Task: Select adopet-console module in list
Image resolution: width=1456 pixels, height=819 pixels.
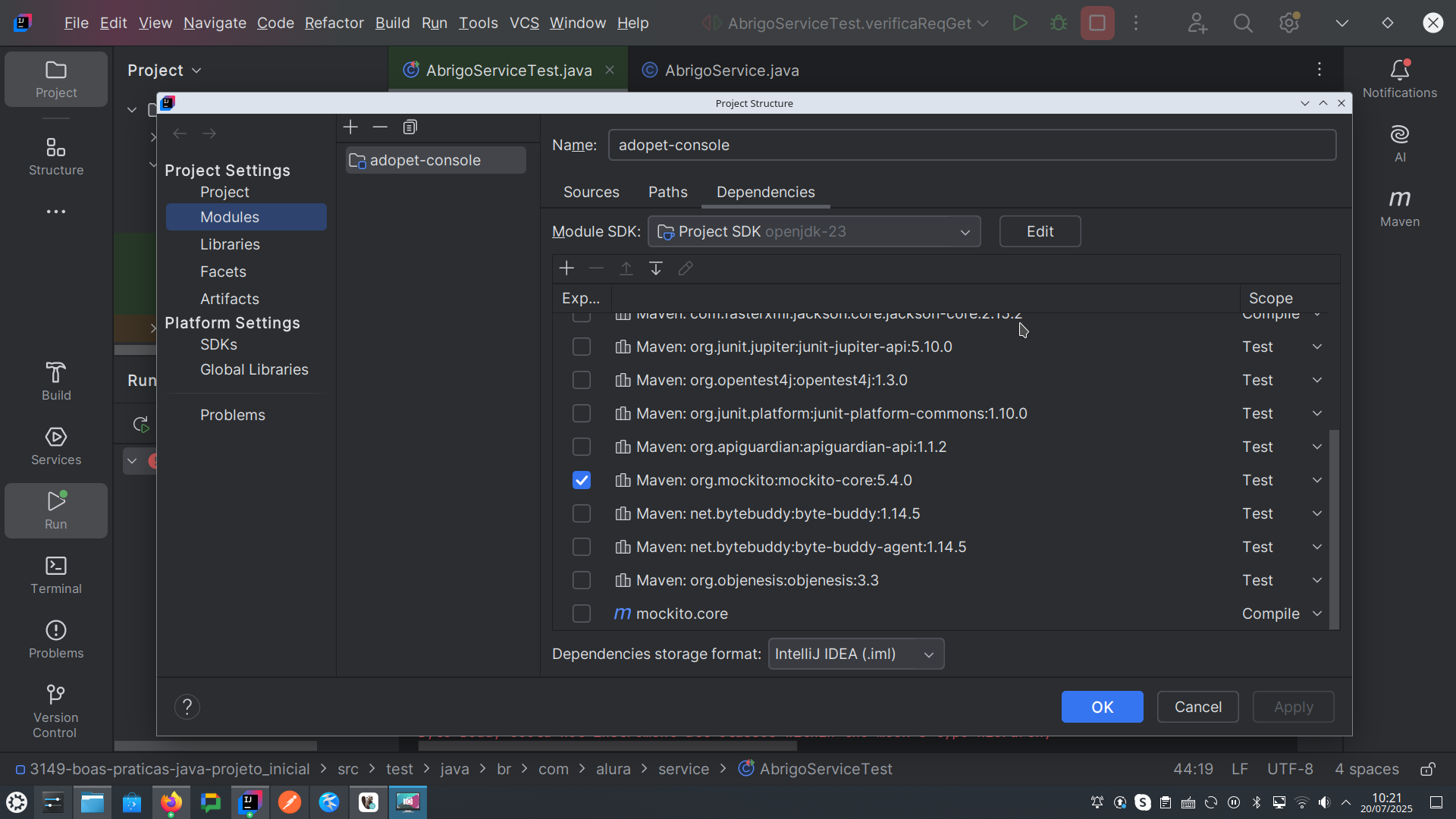Action: point(435,160)
